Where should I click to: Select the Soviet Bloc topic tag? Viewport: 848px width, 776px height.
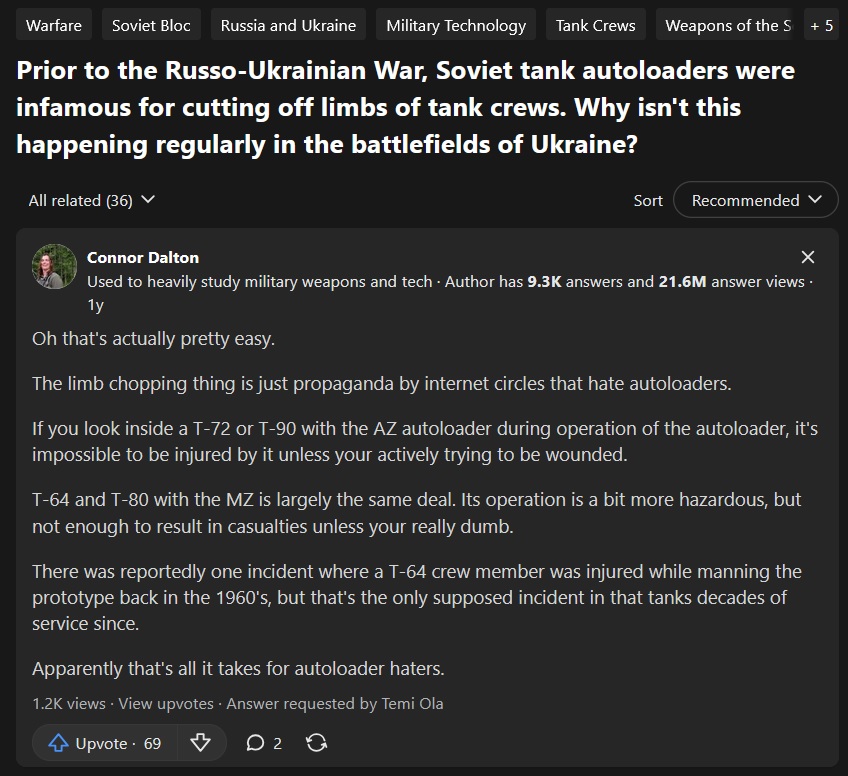151,25
